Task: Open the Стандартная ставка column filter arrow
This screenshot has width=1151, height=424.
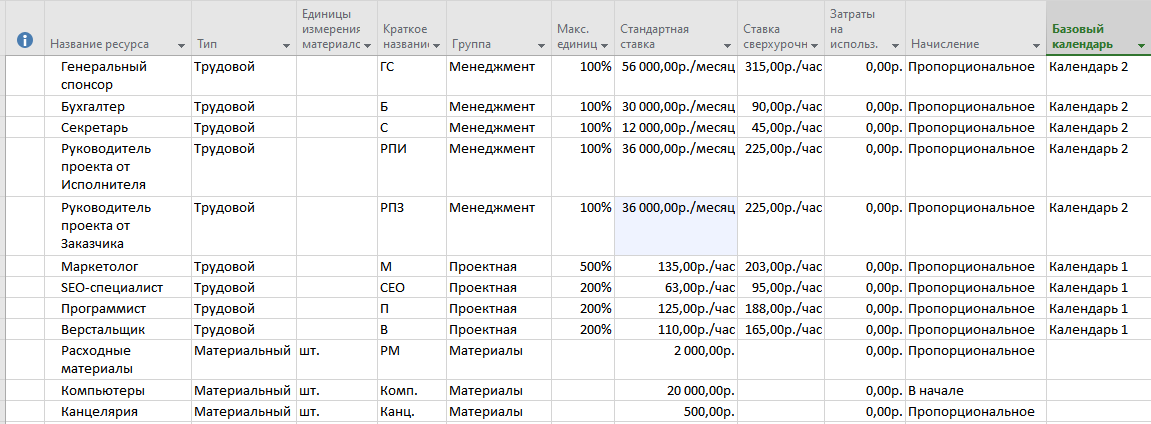Action: coord(728,46)
